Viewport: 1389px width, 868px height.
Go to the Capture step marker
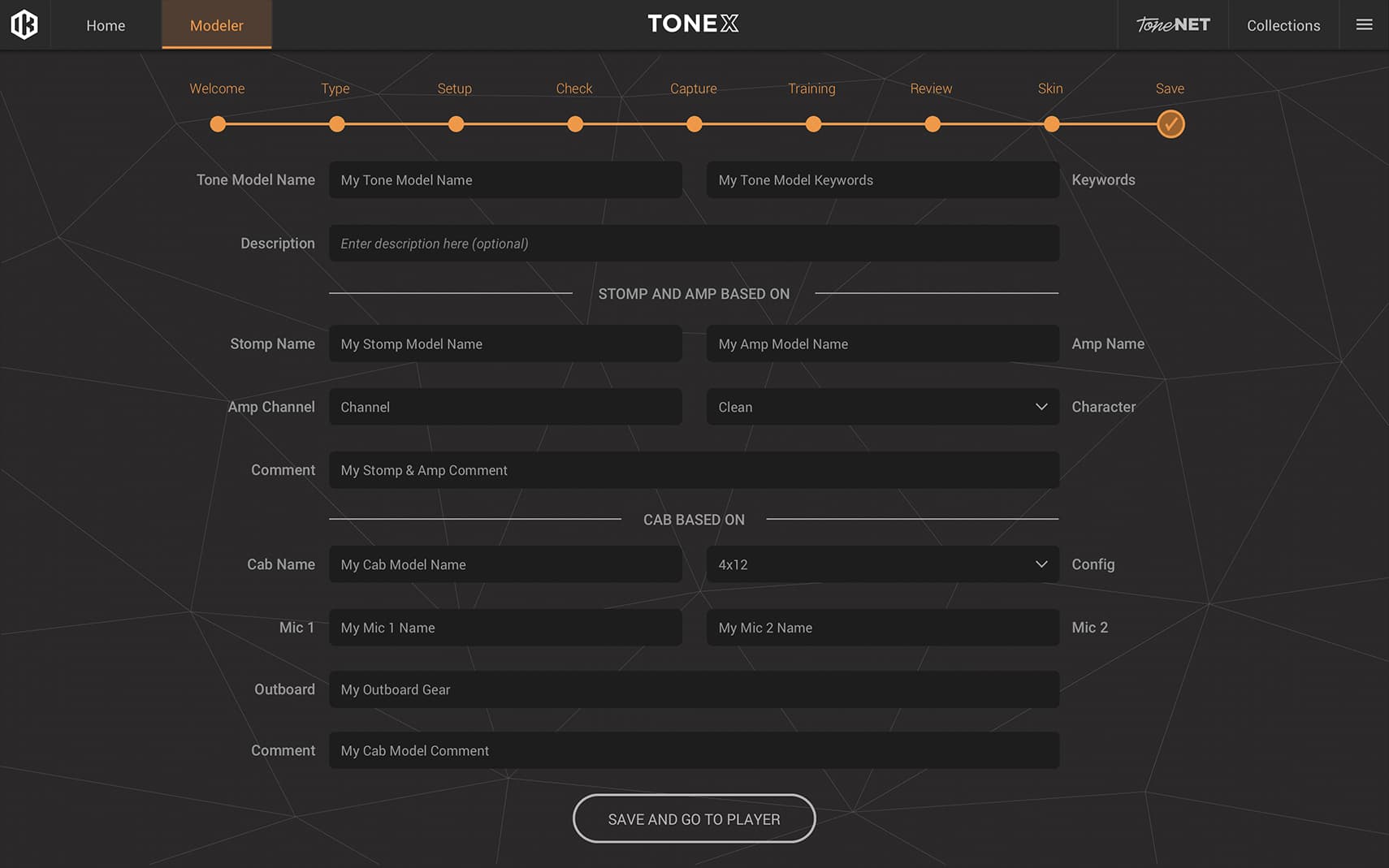click(x=694, y=124)
